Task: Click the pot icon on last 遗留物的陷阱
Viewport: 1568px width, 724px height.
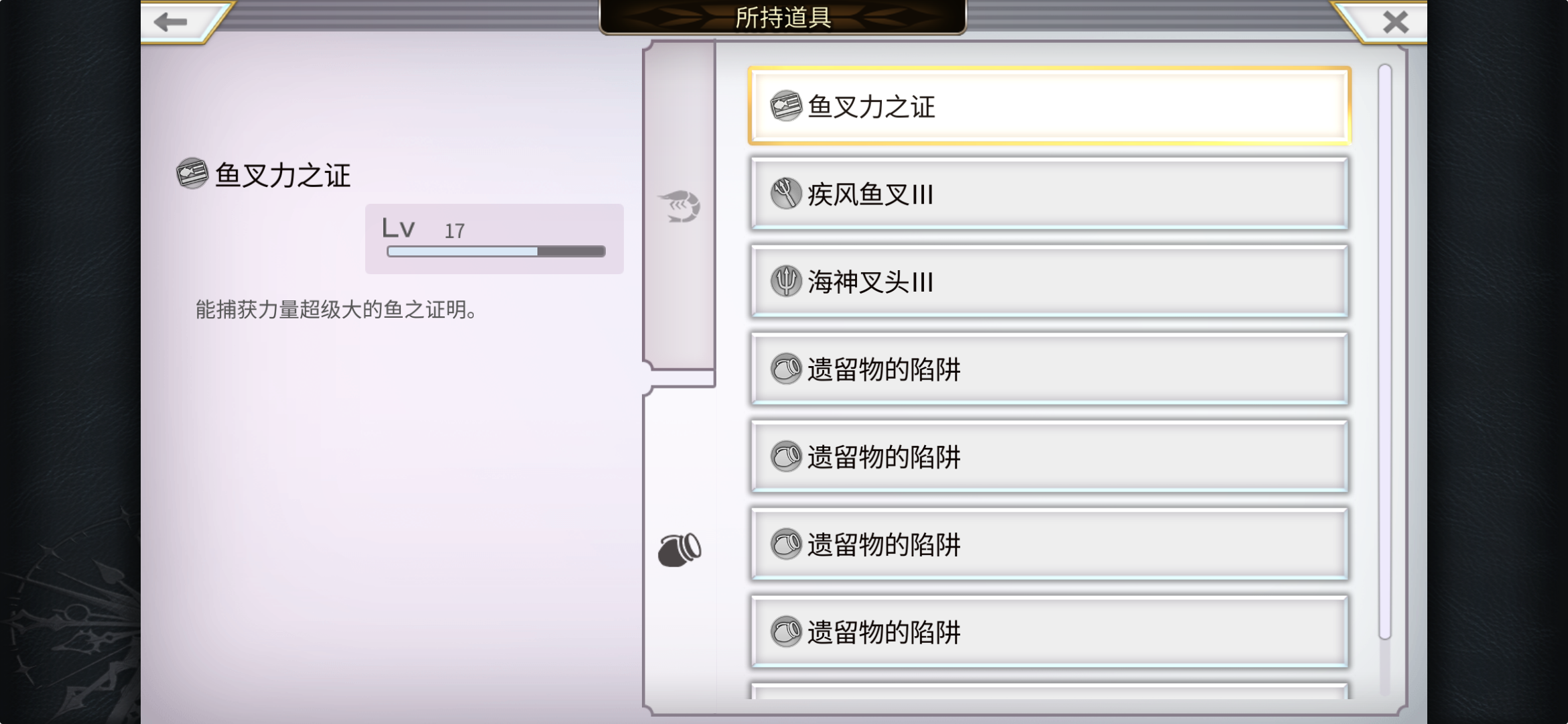Action: coord(786,631)
